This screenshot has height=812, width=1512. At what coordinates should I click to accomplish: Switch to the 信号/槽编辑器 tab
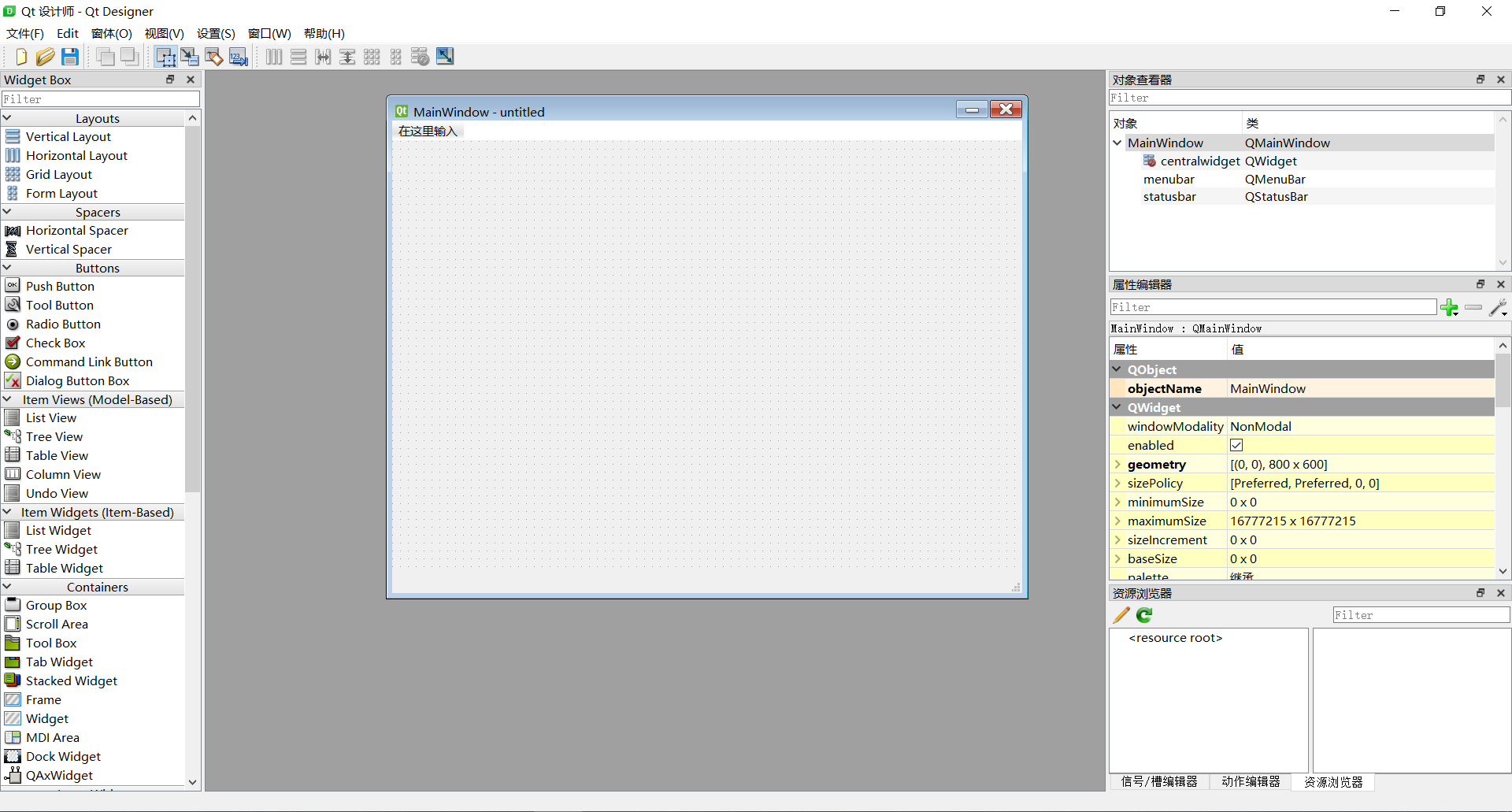pyautogui.click(x=1158, y=781)
